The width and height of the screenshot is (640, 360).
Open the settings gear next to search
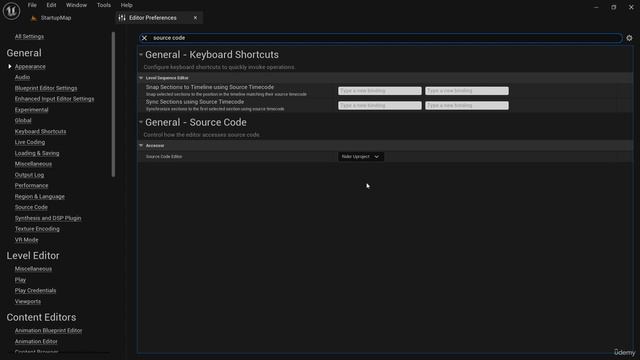click(629, 38)
